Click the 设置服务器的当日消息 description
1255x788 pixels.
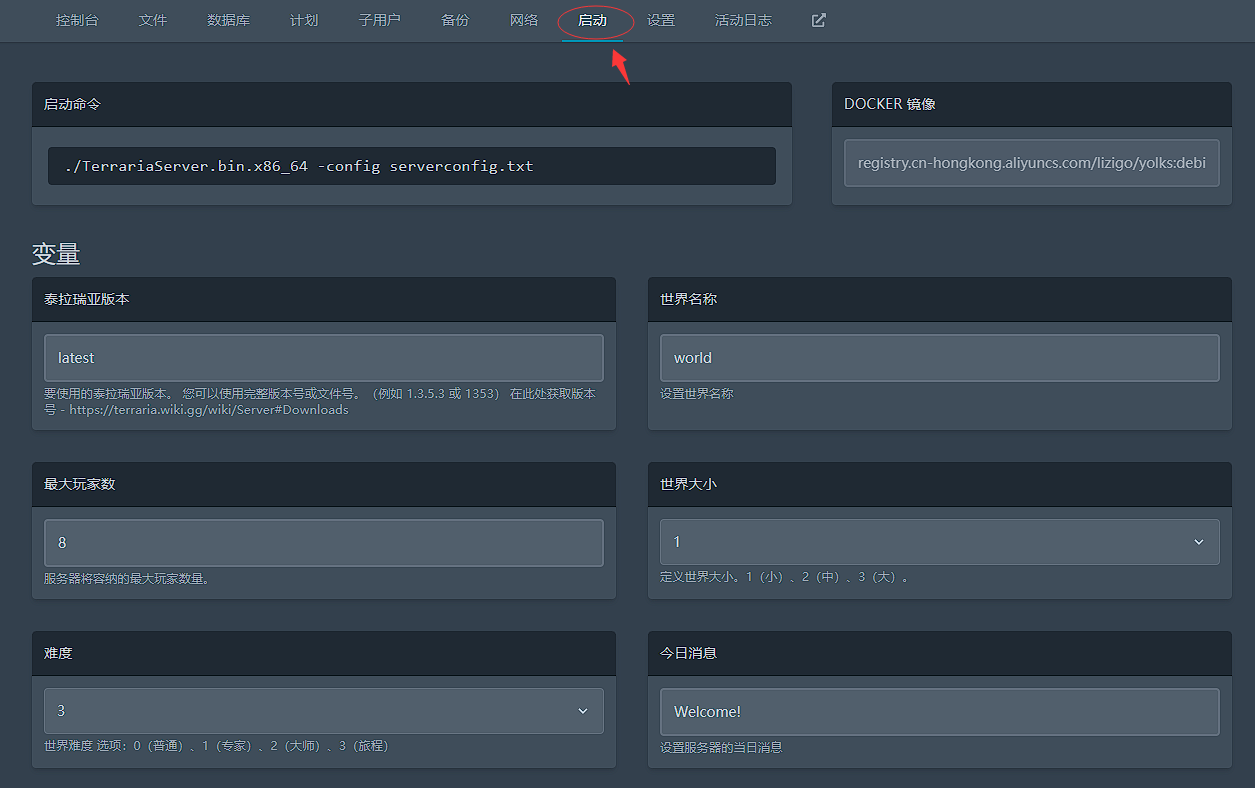[x=721, y=748]
